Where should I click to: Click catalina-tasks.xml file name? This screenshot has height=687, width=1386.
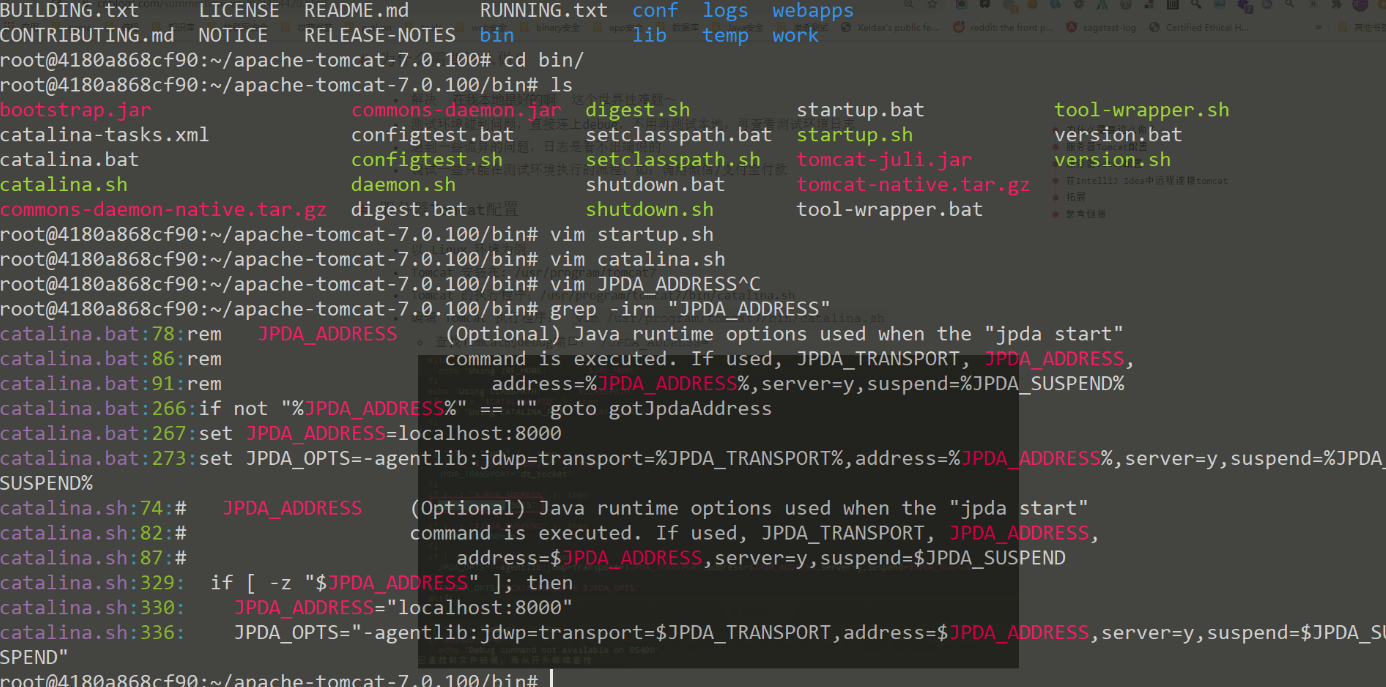(105, 135)
